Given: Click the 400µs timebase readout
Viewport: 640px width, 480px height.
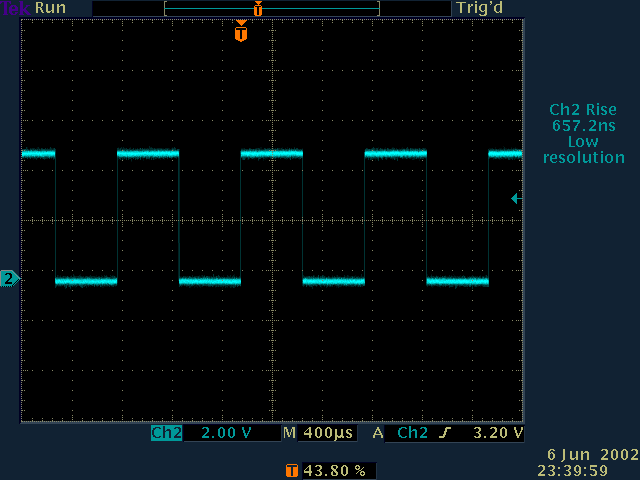Looking at the screenshot, I should [x=330, y=434].
